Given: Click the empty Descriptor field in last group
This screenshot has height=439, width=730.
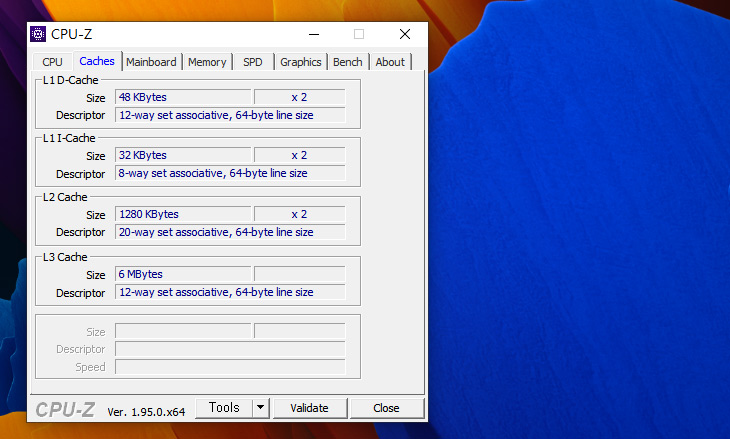Looking at the screenshot, I should tap(230, 349).
